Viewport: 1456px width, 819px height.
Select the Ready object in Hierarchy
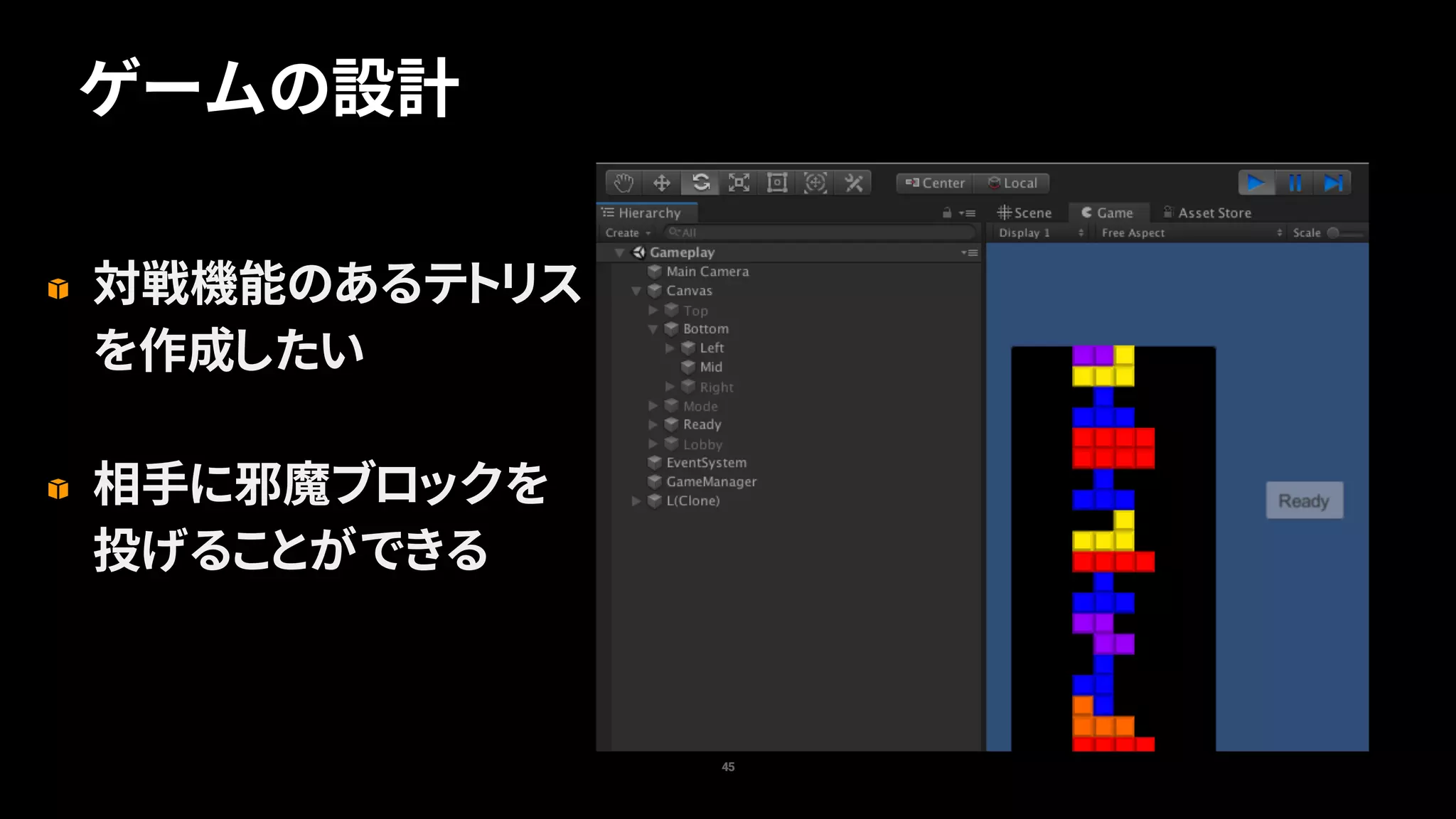pos(702,424)
